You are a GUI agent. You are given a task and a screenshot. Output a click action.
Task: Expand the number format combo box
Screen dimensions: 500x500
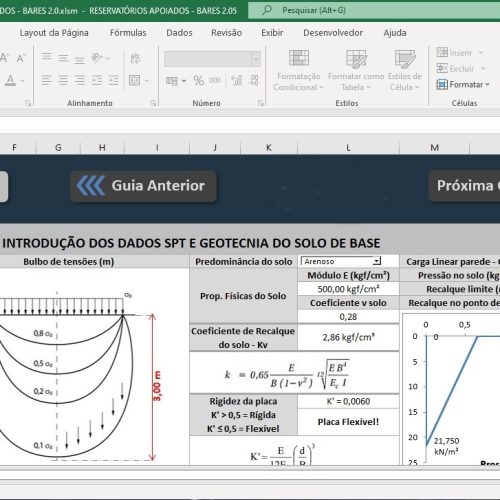(256, 59)
